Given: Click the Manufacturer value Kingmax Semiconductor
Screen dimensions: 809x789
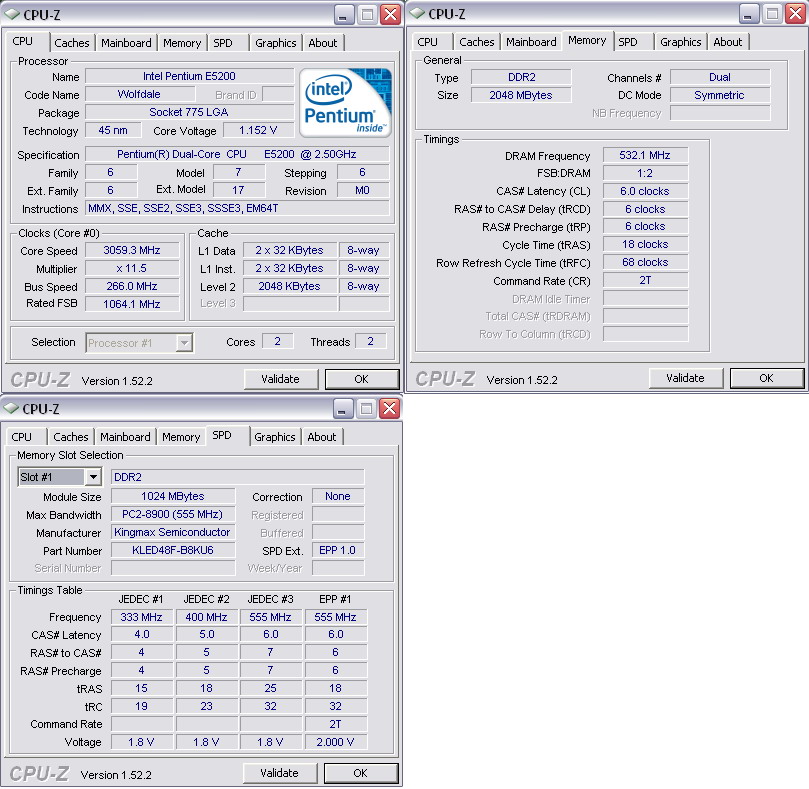Looking at the screenshot, I should (x=173, y=532).
